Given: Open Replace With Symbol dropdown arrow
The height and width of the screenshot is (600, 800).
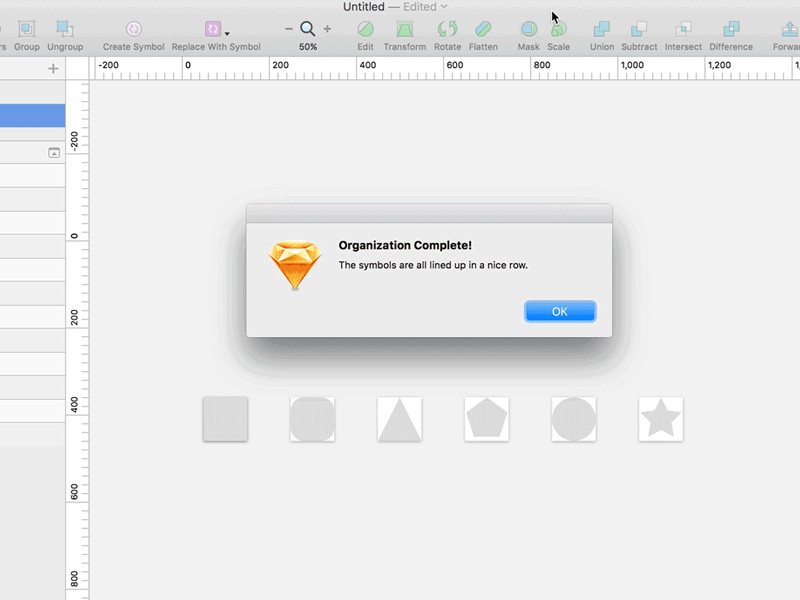Looking at the screenshot, I should [227, 34].
